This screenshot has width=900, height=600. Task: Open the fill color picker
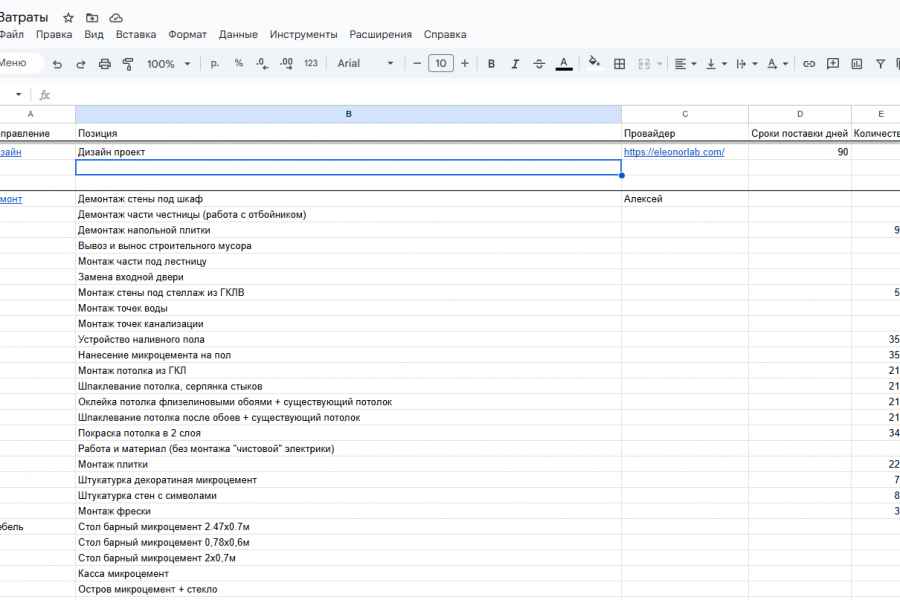[x=594, y=63]
